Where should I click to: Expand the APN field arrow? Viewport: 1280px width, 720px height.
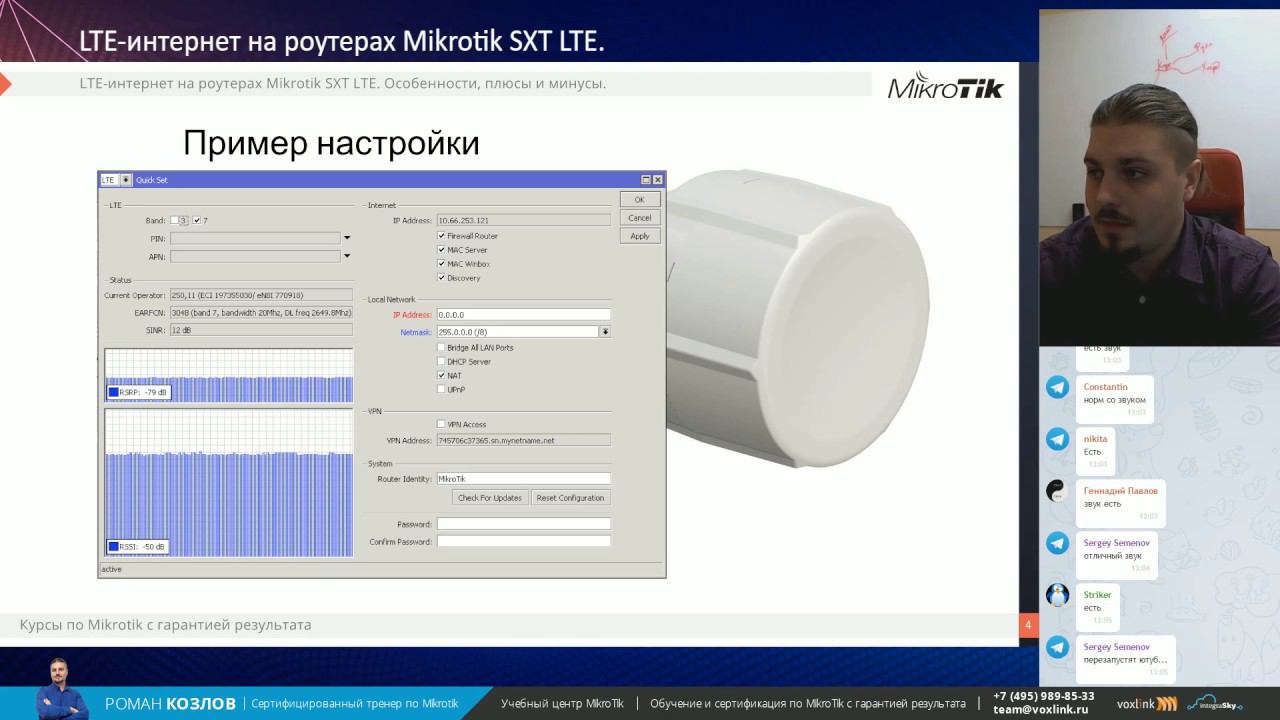[347, 256]
